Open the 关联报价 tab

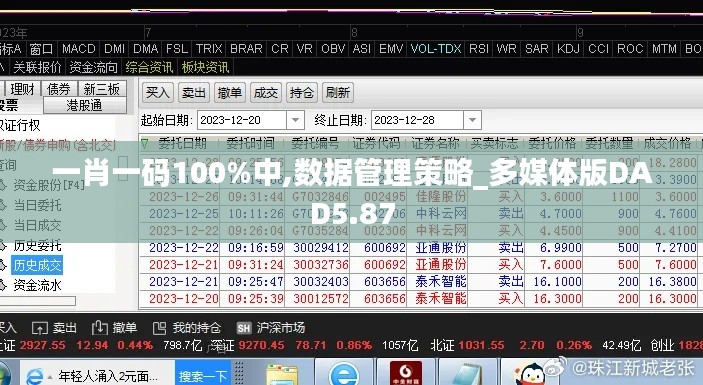click(37, 68)
